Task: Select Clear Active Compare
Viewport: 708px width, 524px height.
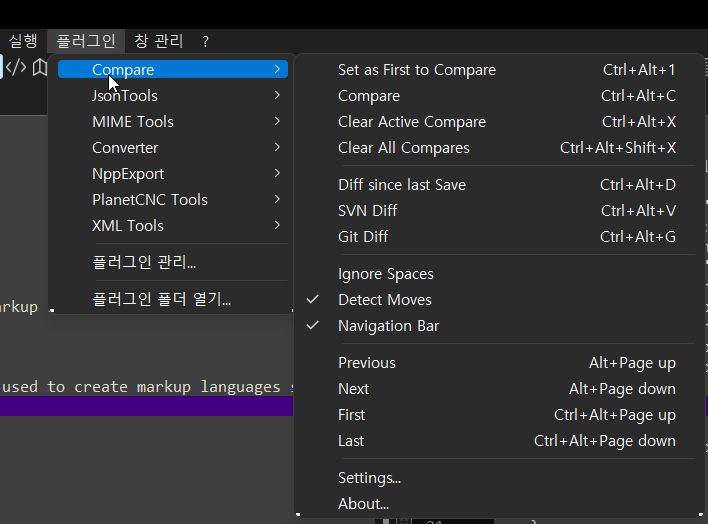Action: click(498, 122)
